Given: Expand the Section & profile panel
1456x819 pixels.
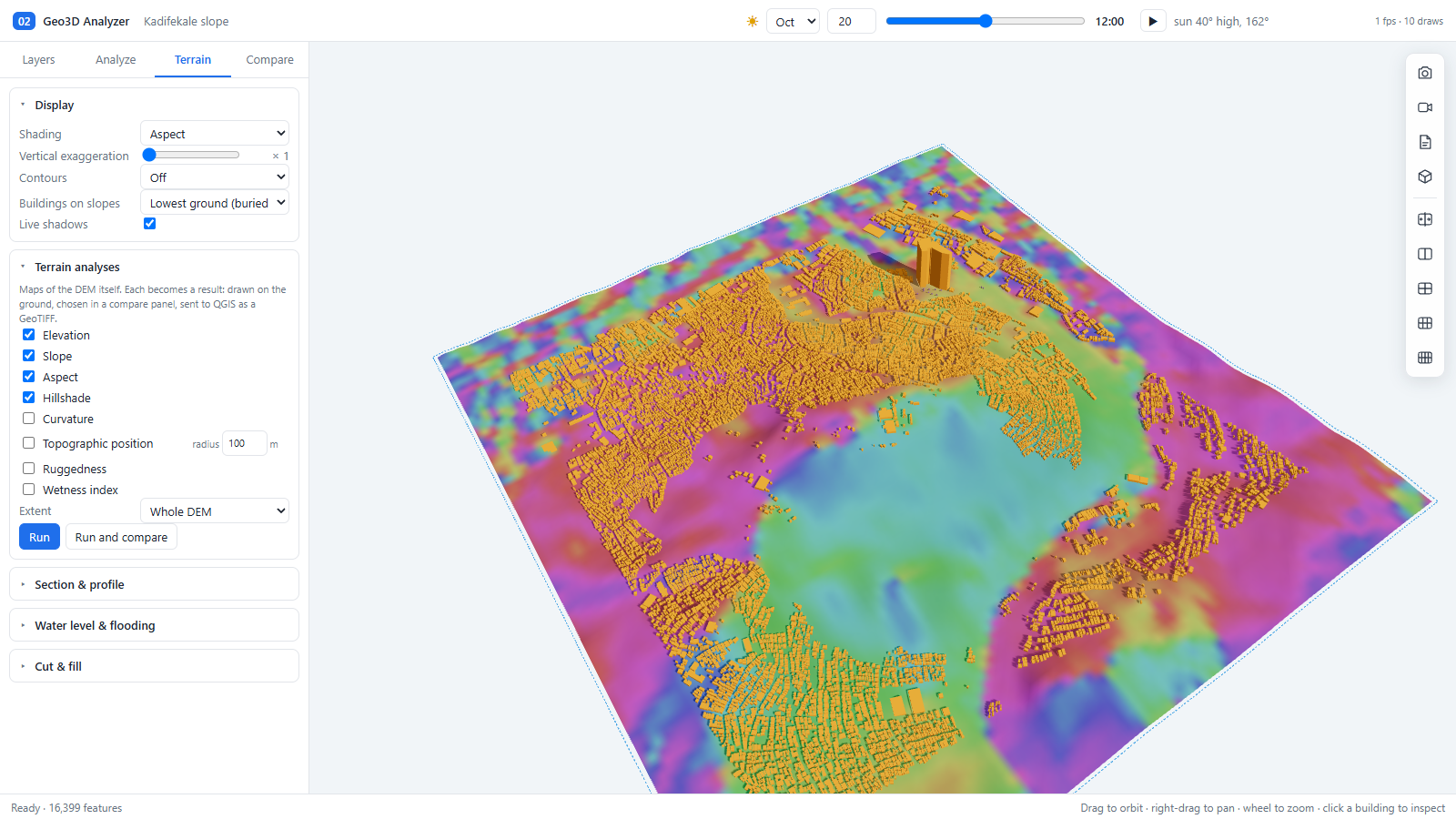Looking at the screenshot, I should (x=154, y=584).
